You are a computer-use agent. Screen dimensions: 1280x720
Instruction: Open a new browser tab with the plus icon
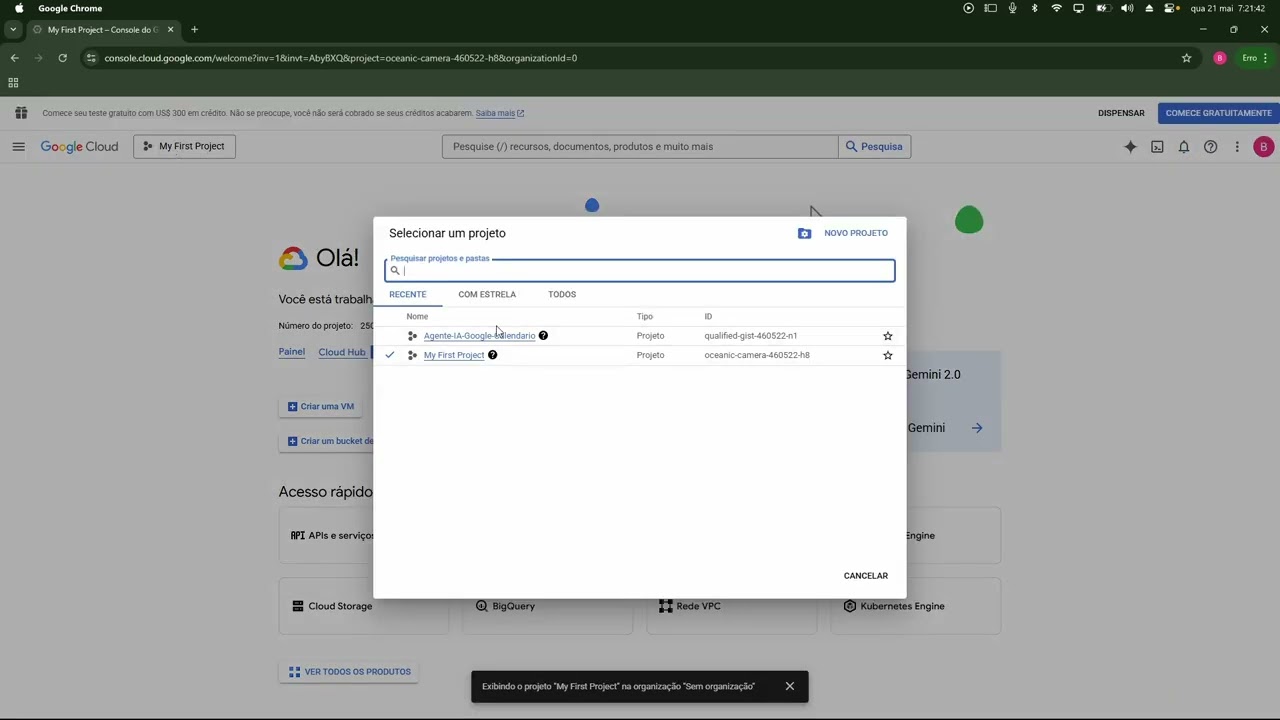(194, 30)
